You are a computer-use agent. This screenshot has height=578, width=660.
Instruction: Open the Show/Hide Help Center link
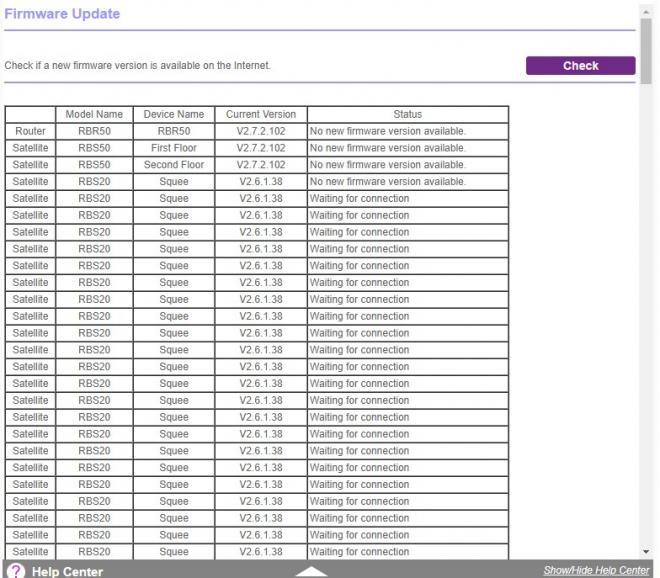coord(596,570)
